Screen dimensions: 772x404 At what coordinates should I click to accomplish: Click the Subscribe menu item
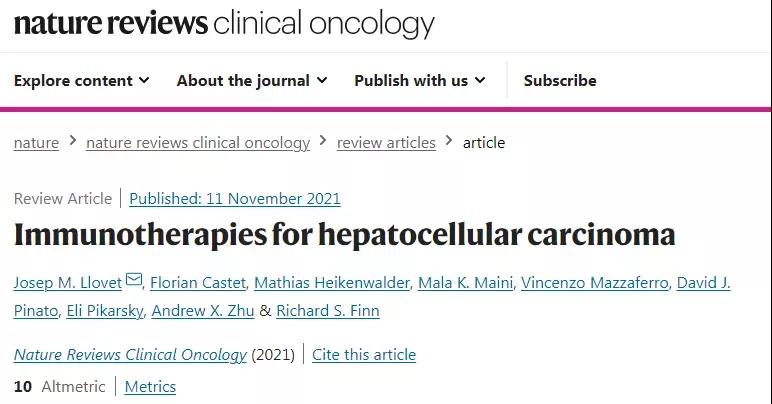[560, 81]
